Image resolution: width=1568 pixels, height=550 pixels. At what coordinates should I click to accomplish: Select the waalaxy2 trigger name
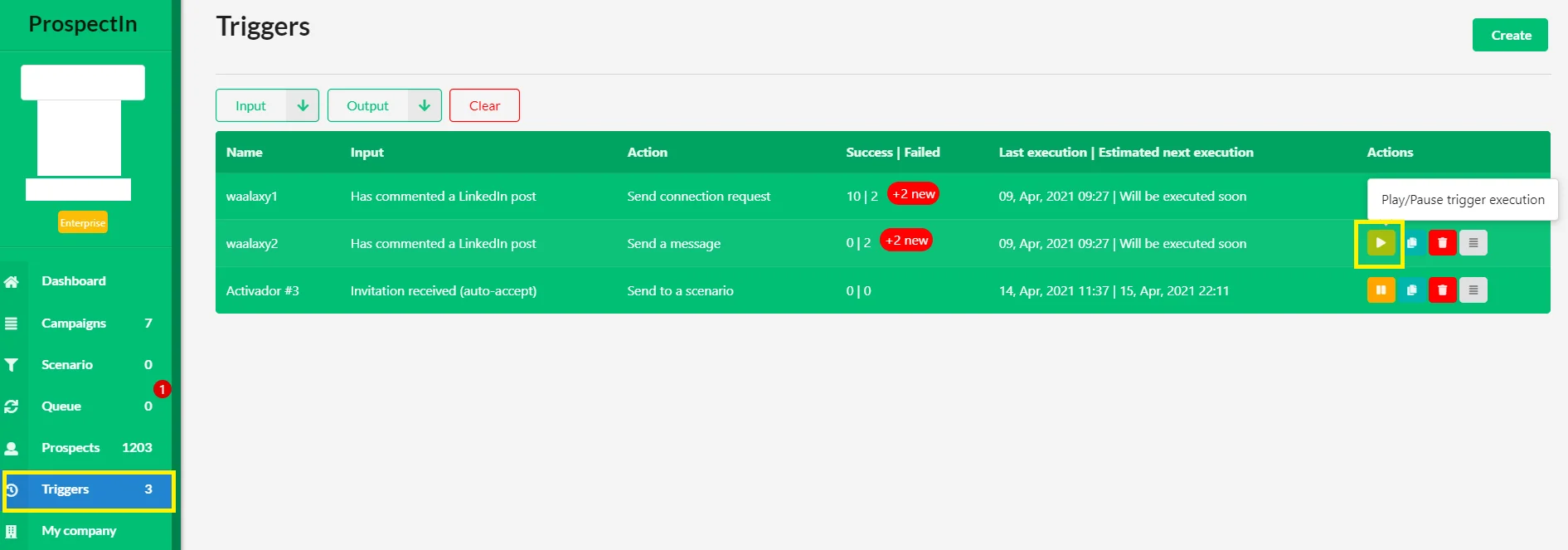tap(252, 244)
